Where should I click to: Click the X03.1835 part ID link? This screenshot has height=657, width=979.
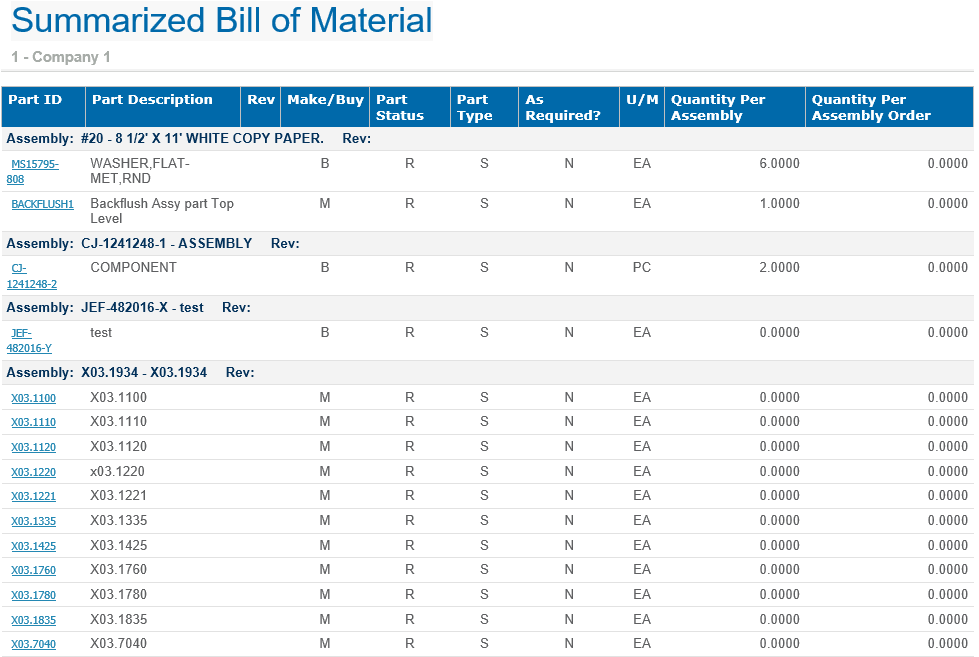pyautogui.click(x=33, y=620)
